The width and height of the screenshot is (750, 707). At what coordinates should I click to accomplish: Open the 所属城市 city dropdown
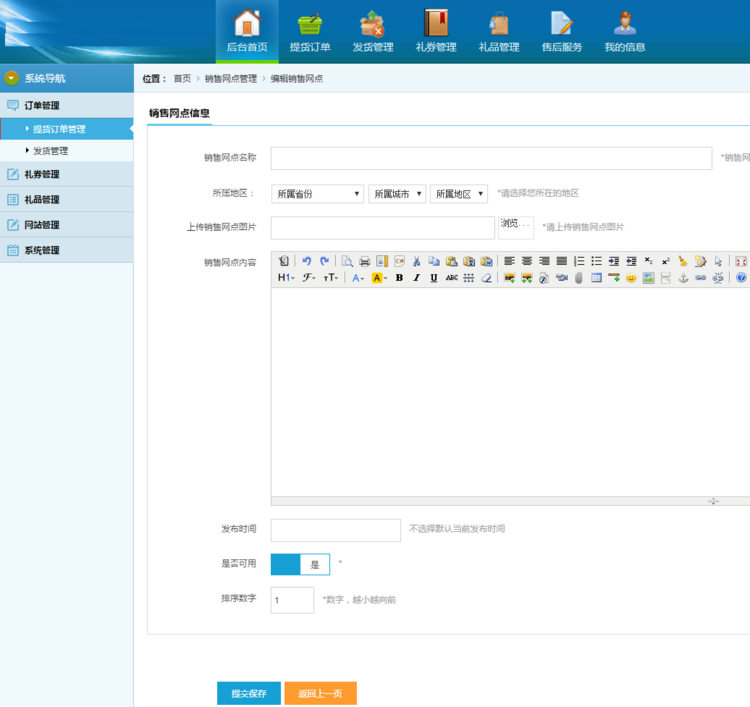[x=397, y=194]
